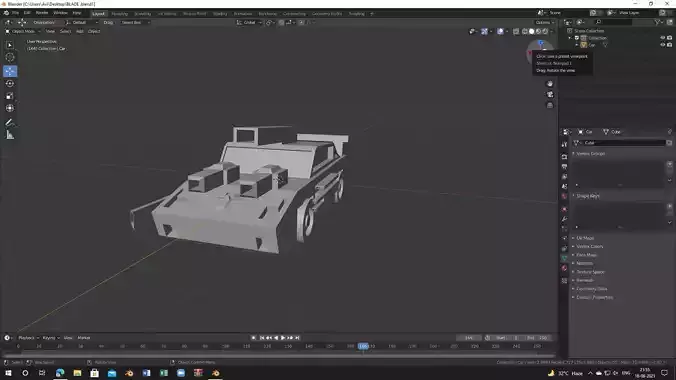Open the Object properties tab icon
Screen dimensions: 676x380
564,209
